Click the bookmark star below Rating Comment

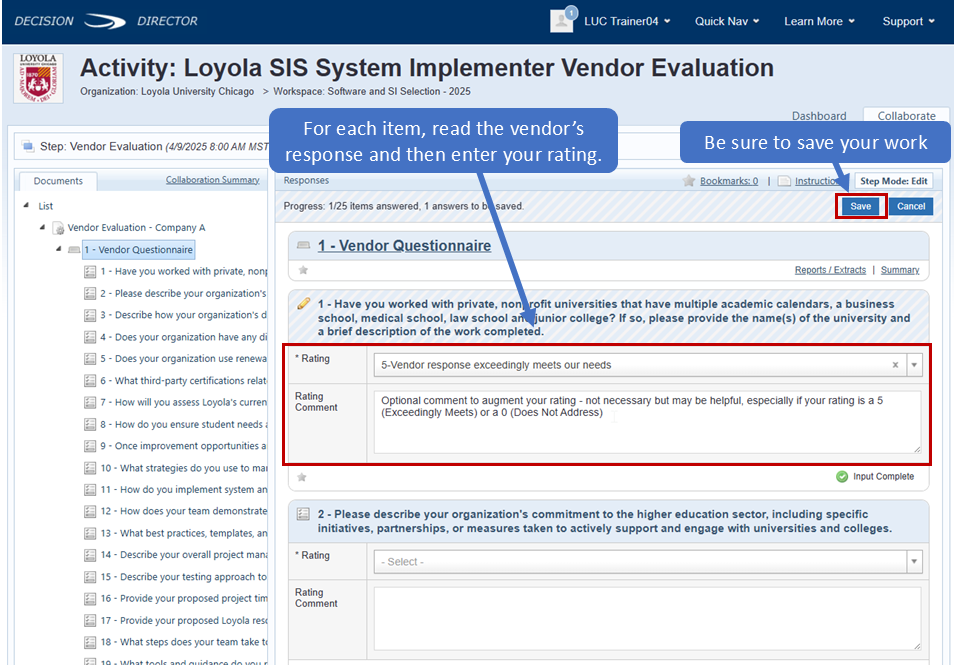(x=301, y=477)
